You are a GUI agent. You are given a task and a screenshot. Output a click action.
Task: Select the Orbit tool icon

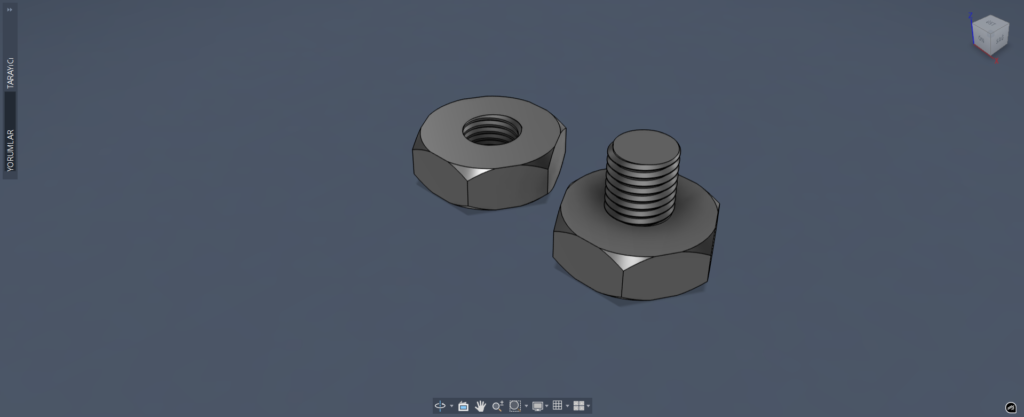439,406
